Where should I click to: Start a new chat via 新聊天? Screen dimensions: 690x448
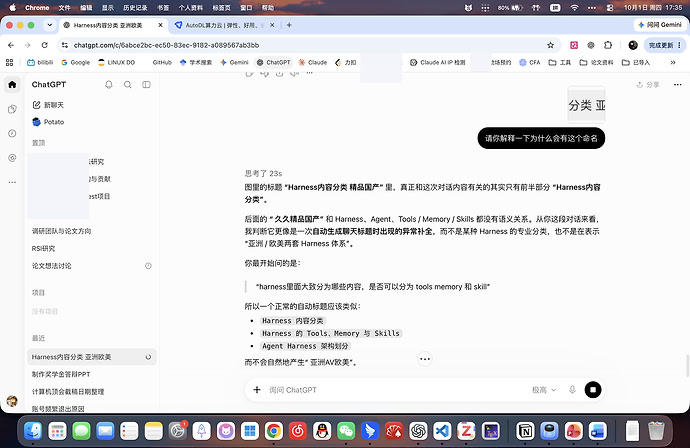point(48,105)
